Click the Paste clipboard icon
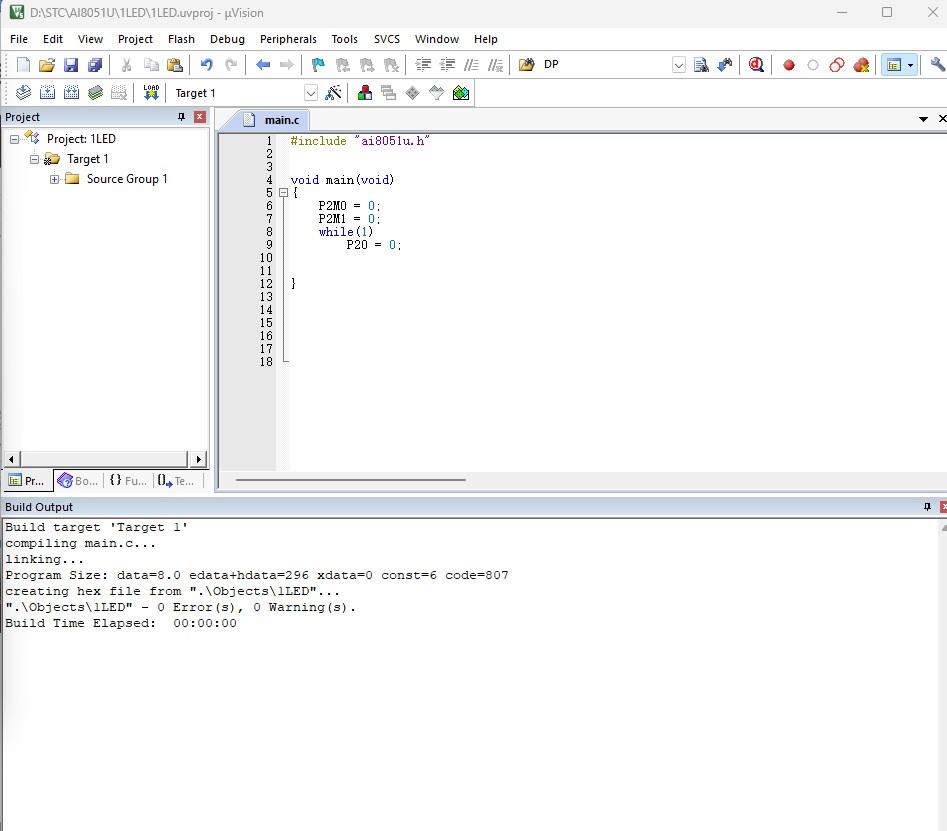This screenshot has width=947, height=831. [175, 65]
